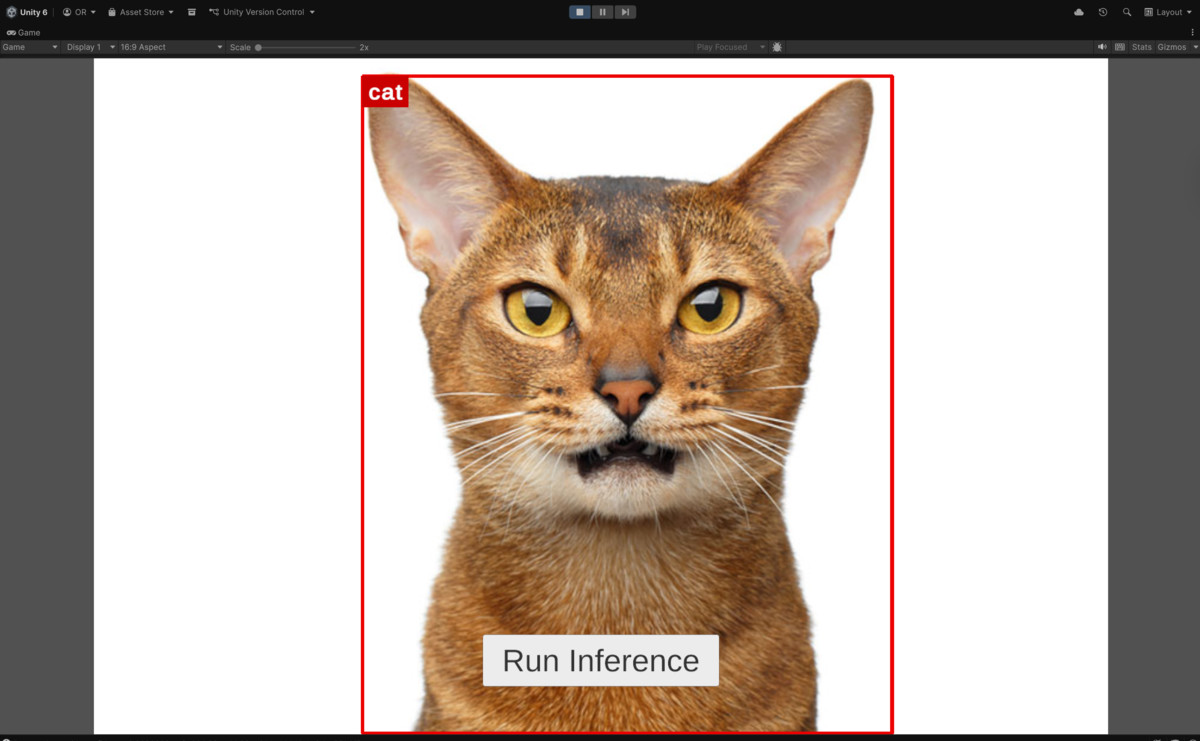
Task: Toggle Mute Audio speaker icon
Action: (x=1102, y=47)
